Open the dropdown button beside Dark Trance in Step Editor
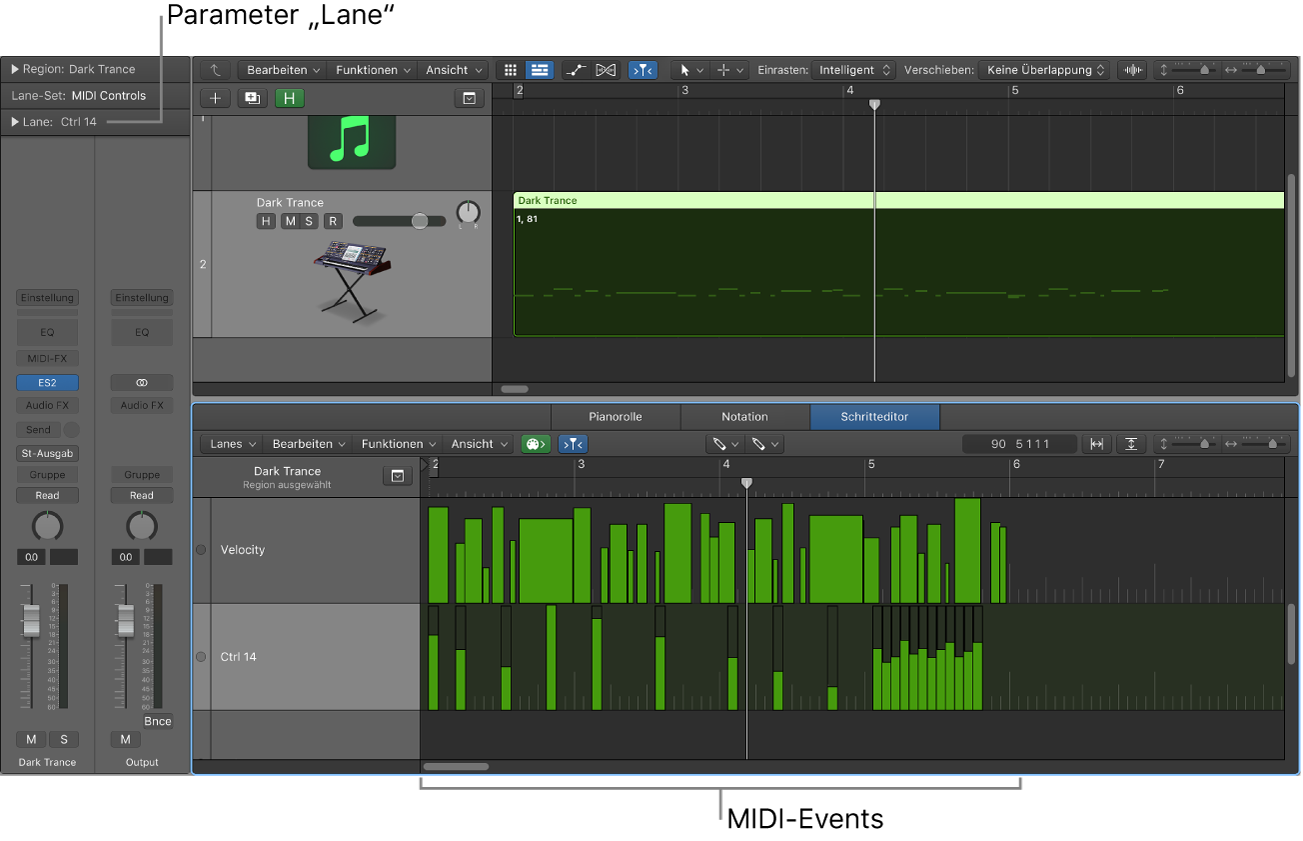Image resolution: width=1303 pixels, height=841 pixels. pyautogui.click(x=397, y=476)
